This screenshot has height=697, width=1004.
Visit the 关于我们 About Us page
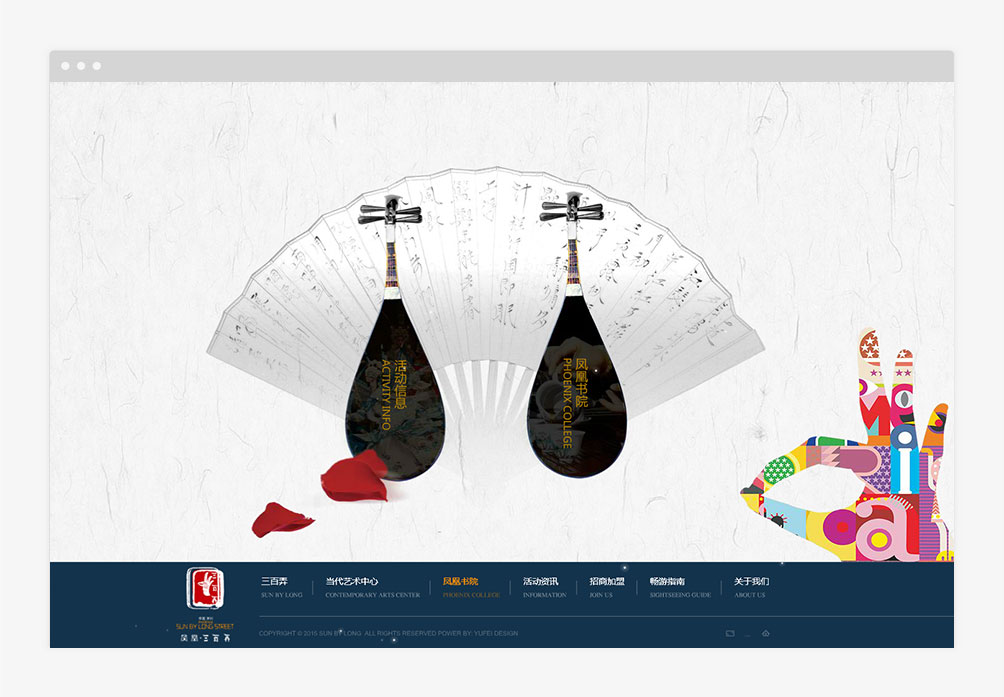click(x=750, y=587)
